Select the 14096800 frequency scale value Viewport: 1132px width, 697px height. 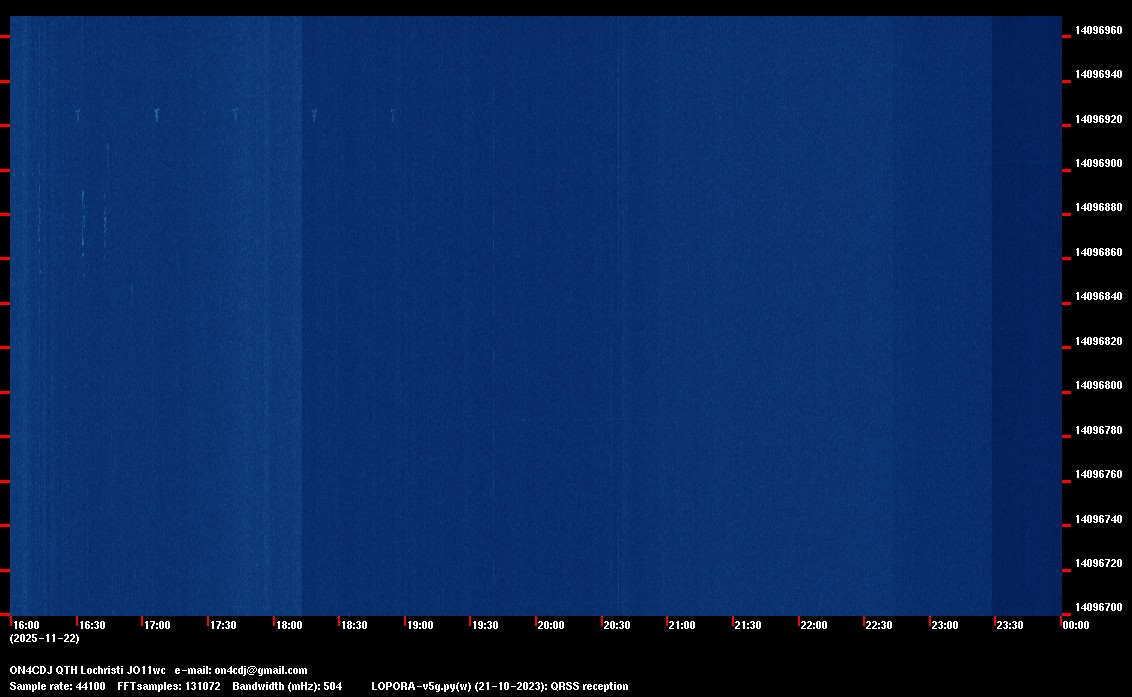coord(1098,385)
